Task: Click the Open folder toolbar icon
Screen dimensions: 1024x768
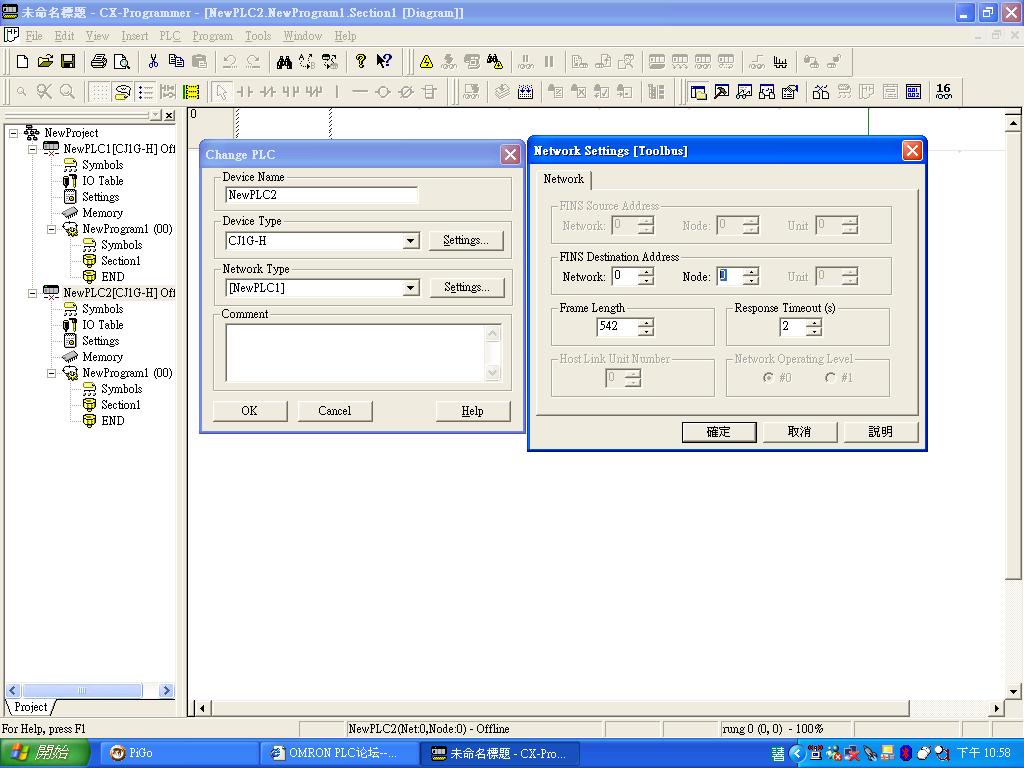Action: pos(45,61)
